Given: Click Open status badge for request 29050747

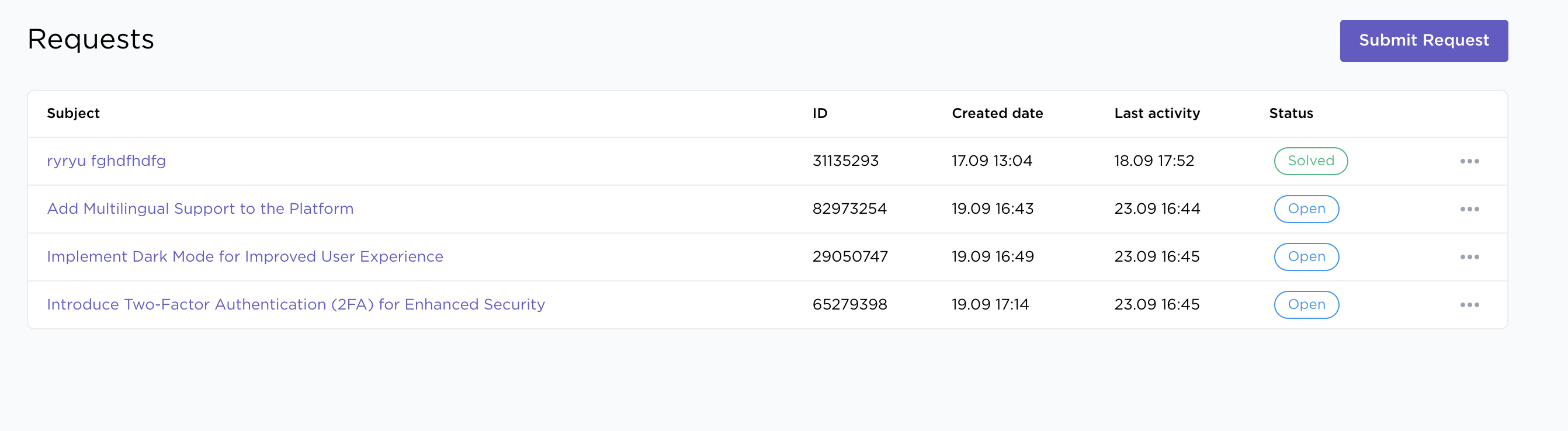Looking at the screenshot, I should click(1306, 257).
